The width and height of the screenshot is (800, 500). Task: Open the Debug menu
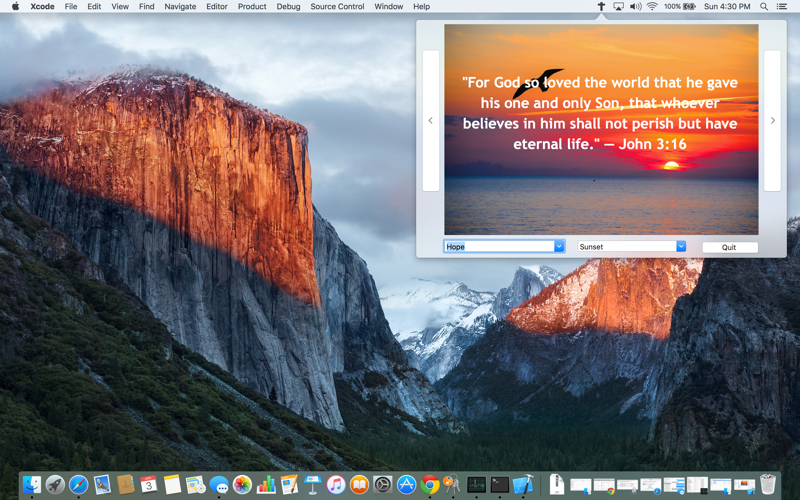coord(288,7)
